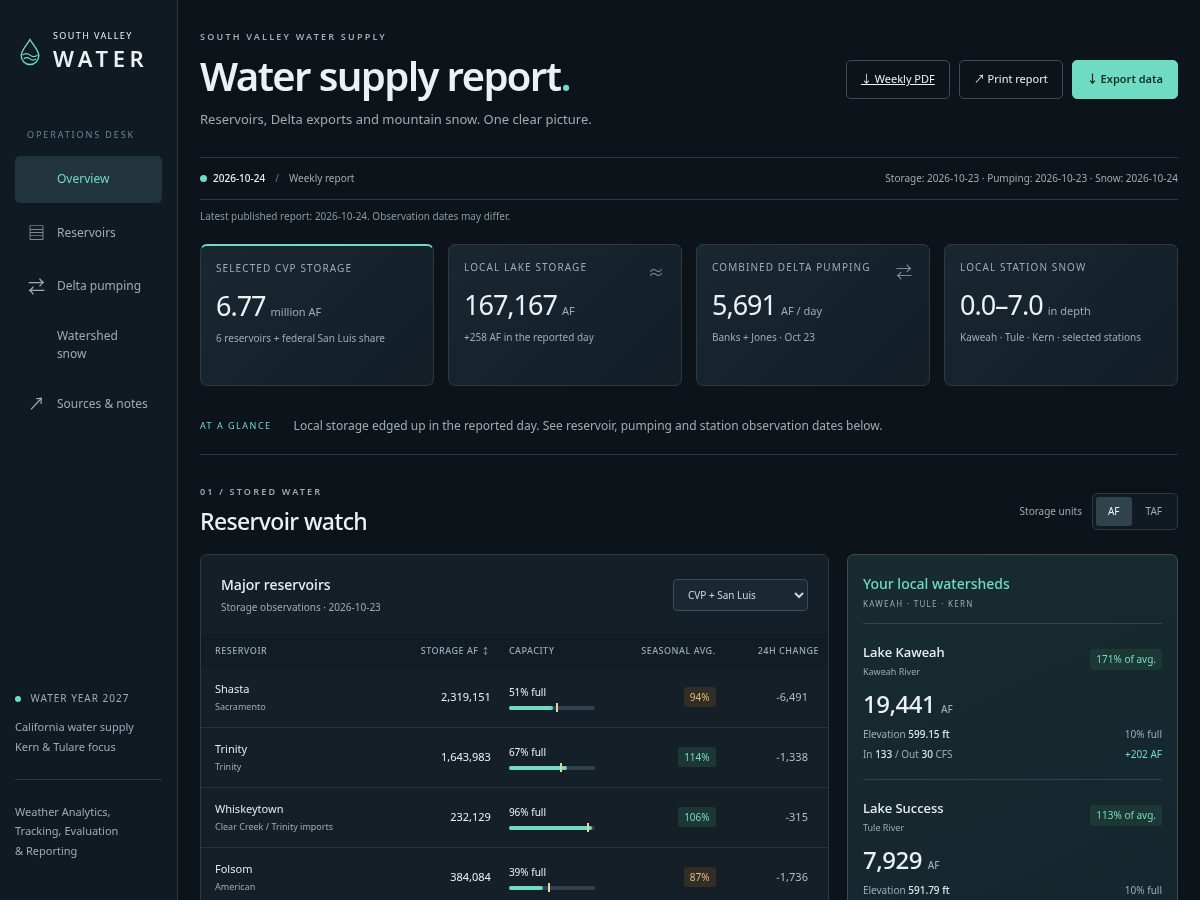Click Folsom's 39% full capacity bar
This screenshot has width=1200, height=900.
coord(552,888)
